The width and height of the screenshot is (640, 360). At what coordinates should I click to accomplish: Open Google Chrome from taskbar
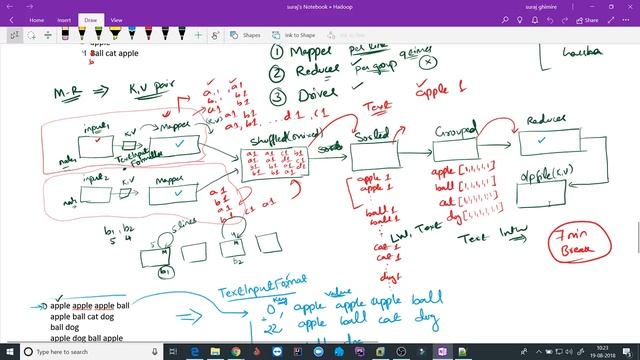pyautogui.click(x=236, y=351)
